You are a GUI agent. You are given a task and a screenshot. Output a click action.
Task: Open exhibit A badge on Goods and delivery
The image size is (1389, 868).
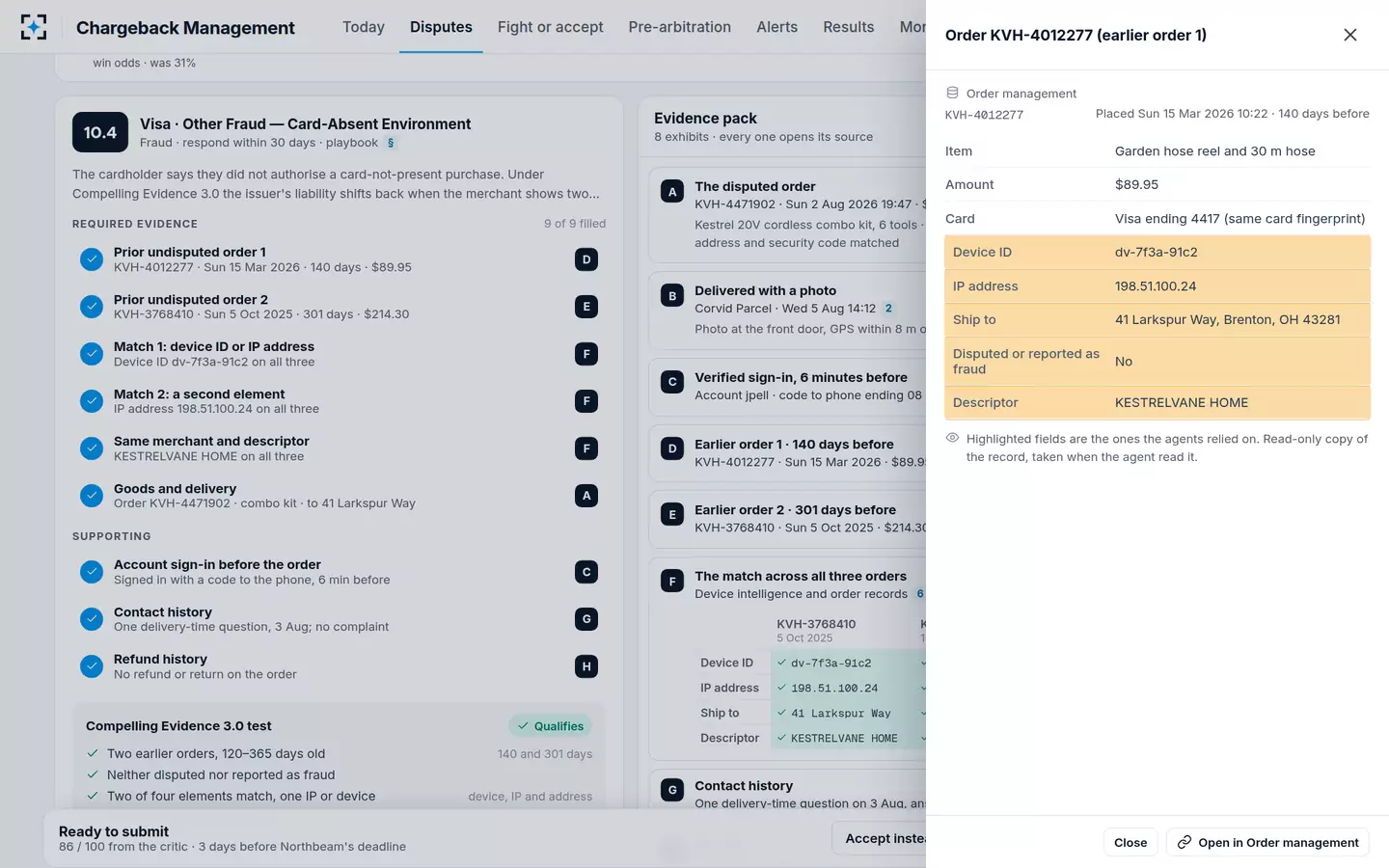point(586,496)
